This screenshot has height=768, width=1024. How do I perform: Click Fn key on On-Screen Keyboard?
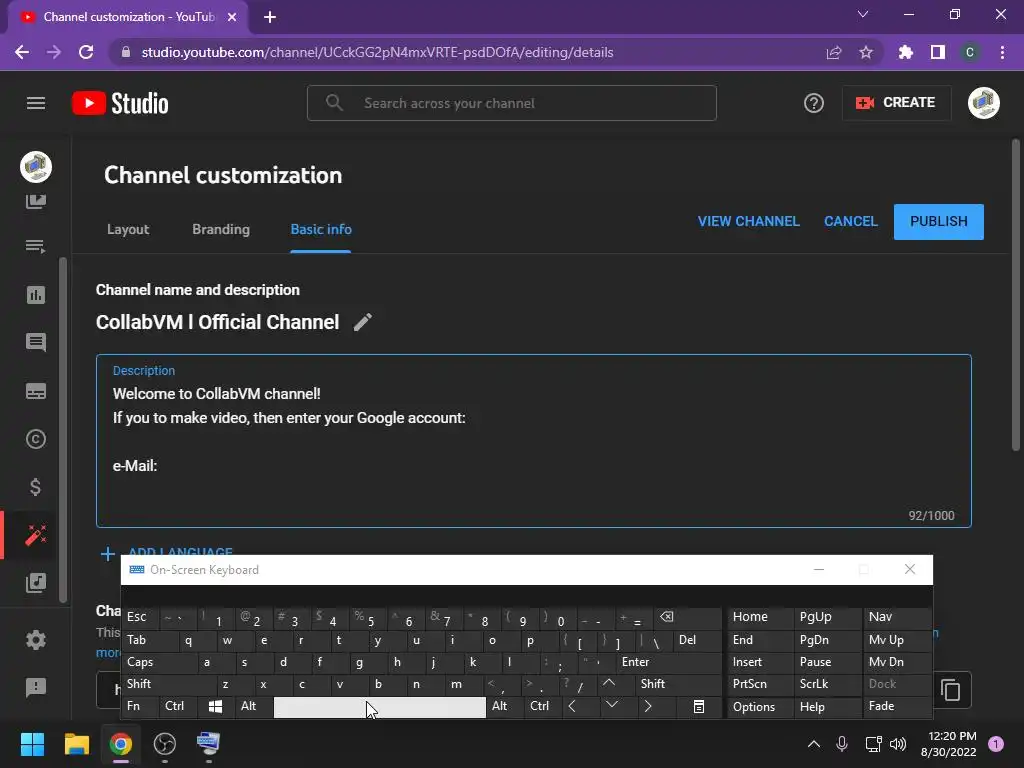140,706
